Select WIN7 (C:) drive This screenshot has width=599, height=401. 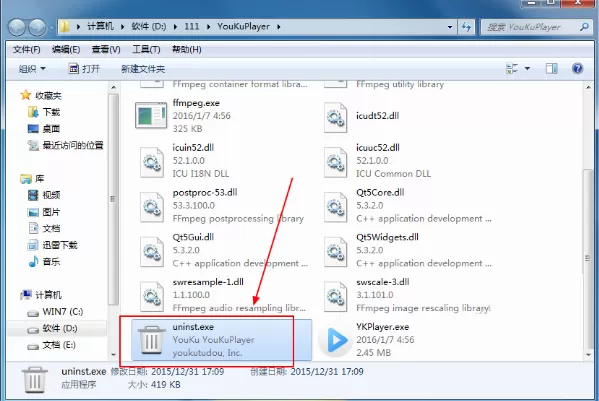[x=55, y=312]
